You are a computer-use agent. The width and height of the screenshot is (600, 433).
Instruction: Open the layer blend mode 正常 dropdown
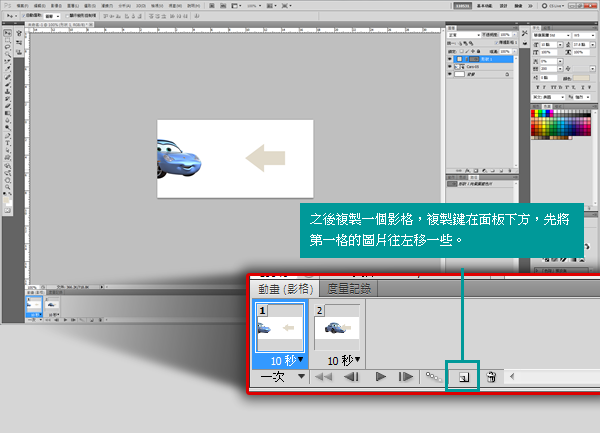click(x=464, y=35)
